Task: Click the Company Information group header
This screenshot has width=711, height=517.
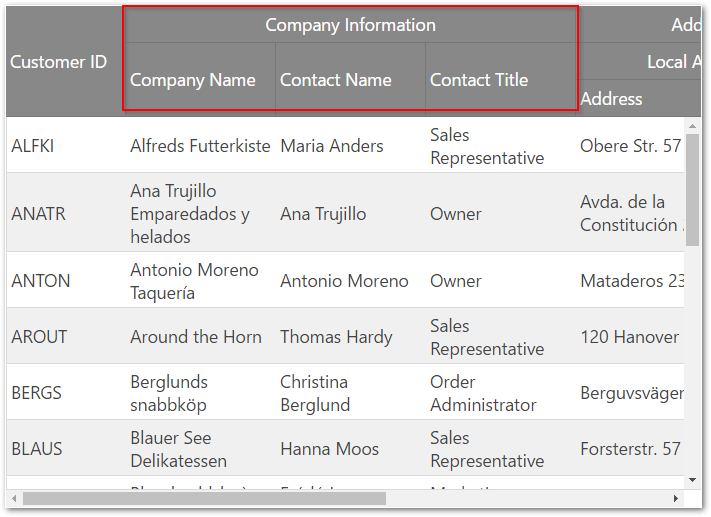Action: (x=350, y=25)
